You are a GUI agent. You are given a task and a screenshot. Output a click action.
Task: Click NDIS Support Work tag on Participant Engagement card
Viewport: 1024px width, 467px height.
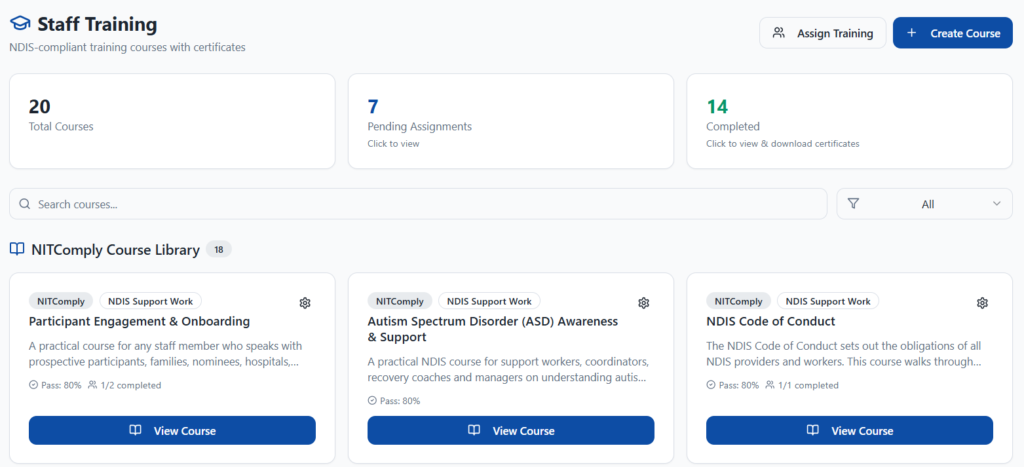pyautogui.click(x=151, y=301)
